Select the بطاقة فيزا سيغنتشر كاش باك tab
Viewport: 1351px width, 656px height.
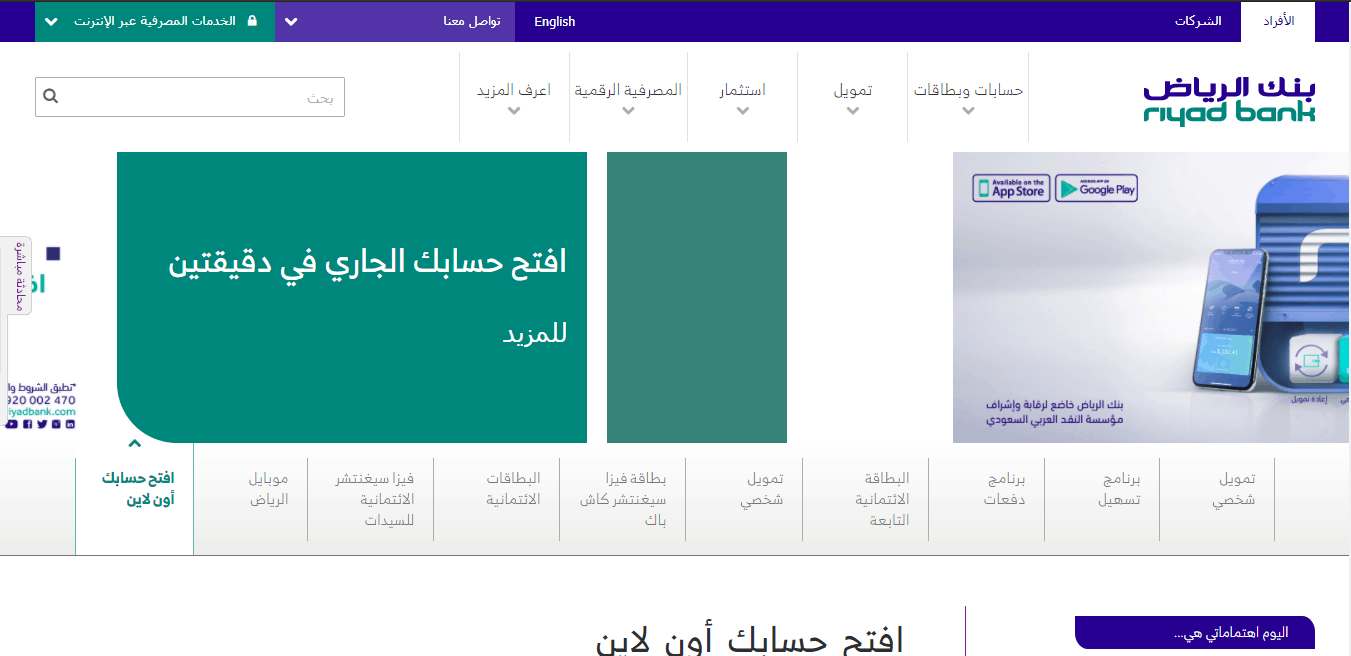pyautogui.click(x=623, y=499)
